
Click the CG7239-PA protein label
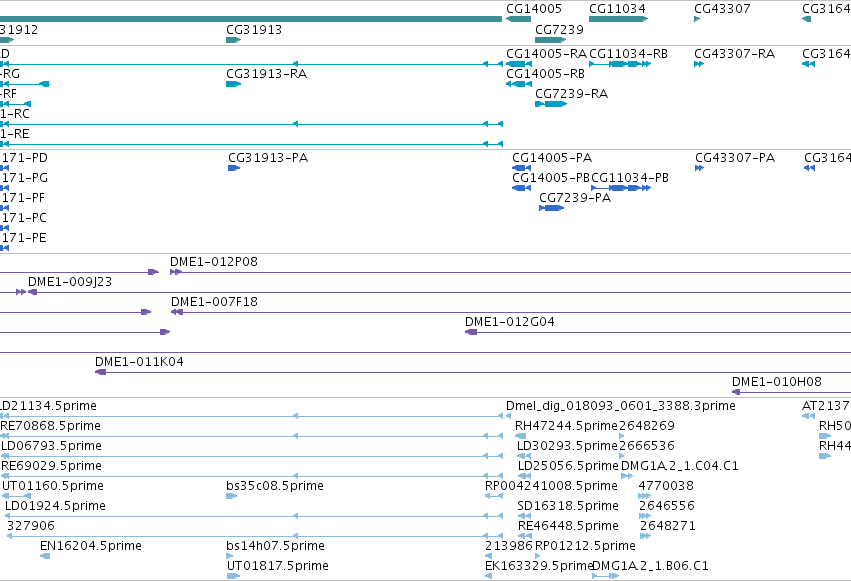[x=575, y=198]
